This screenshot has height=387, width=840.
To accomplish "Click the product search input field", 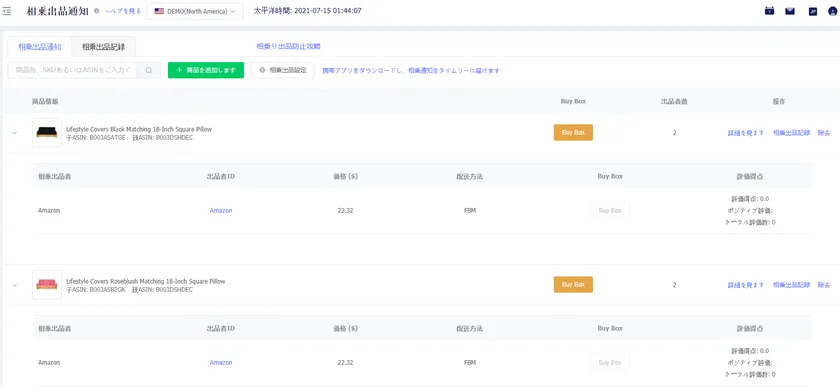I will pyautogui.click(x=72, y=70).
